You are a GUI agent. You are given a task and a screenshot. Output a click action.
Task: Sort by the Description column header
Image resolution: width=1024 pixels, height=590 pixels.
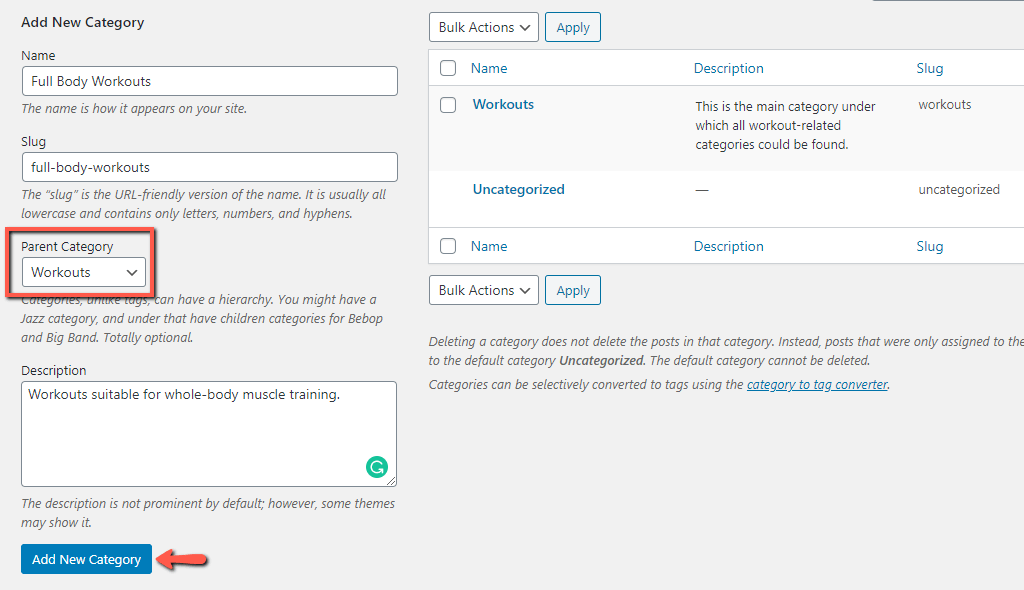pyautogui.click(x=728, y=68)
